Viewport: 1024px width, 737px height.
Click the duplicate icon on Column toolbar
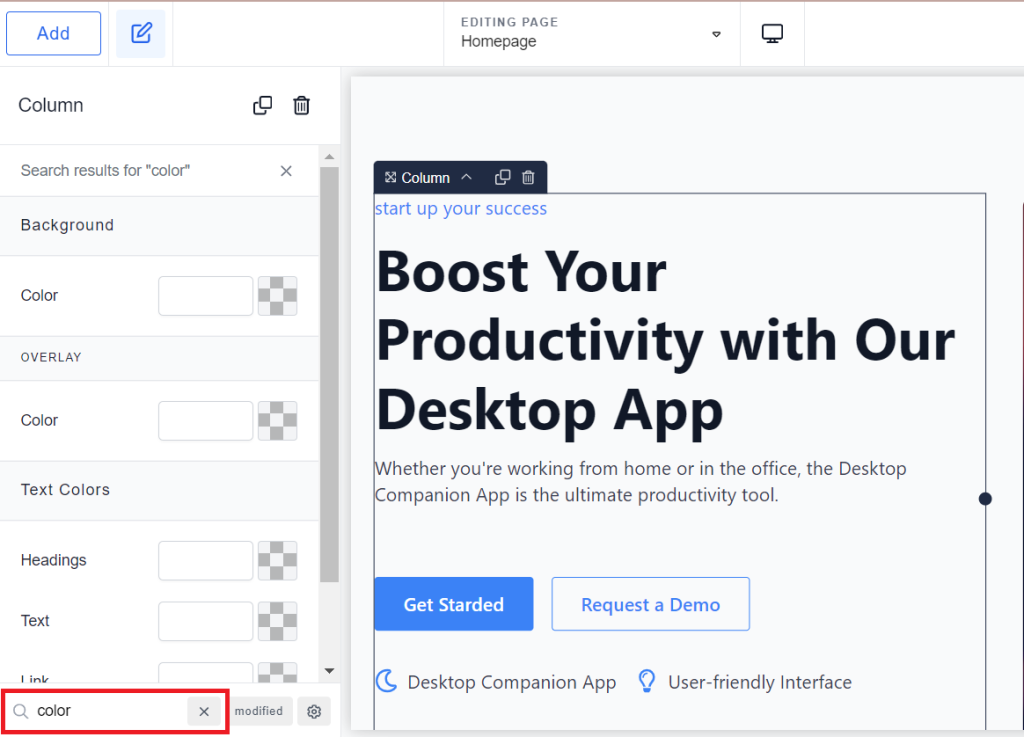point(502,178)
